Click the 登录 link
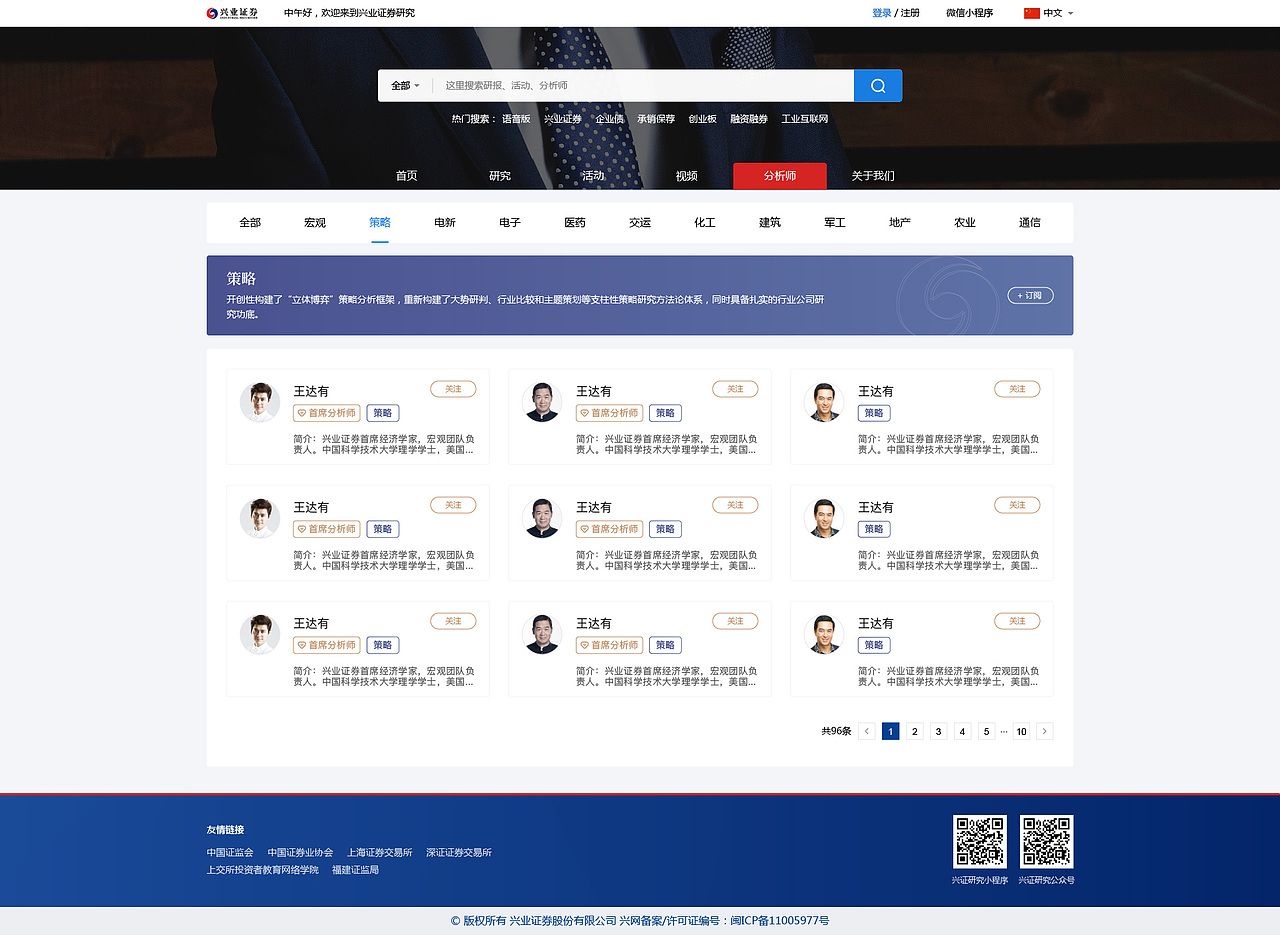Viewport: 1280px width, 935px height. click(881, 13)
